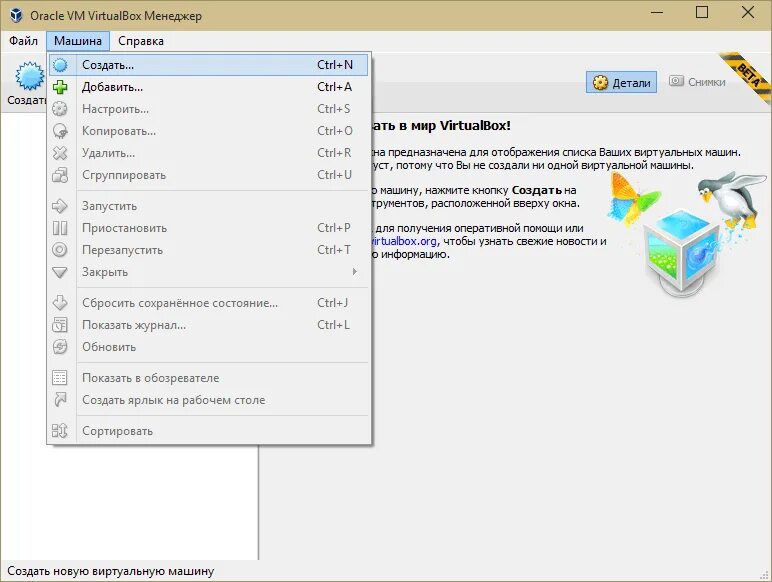Click the Ctrl+N shortcut text

pos(335,65)
